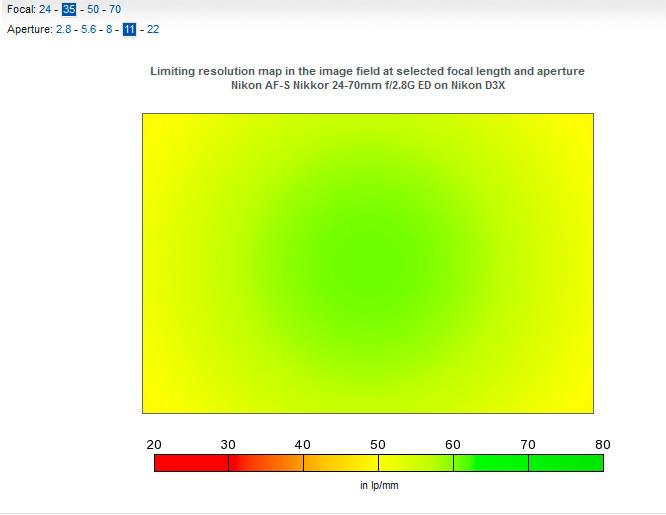Click the 'Aperture:' label
The image size is (666, 515).
click(x=30, y=29)
